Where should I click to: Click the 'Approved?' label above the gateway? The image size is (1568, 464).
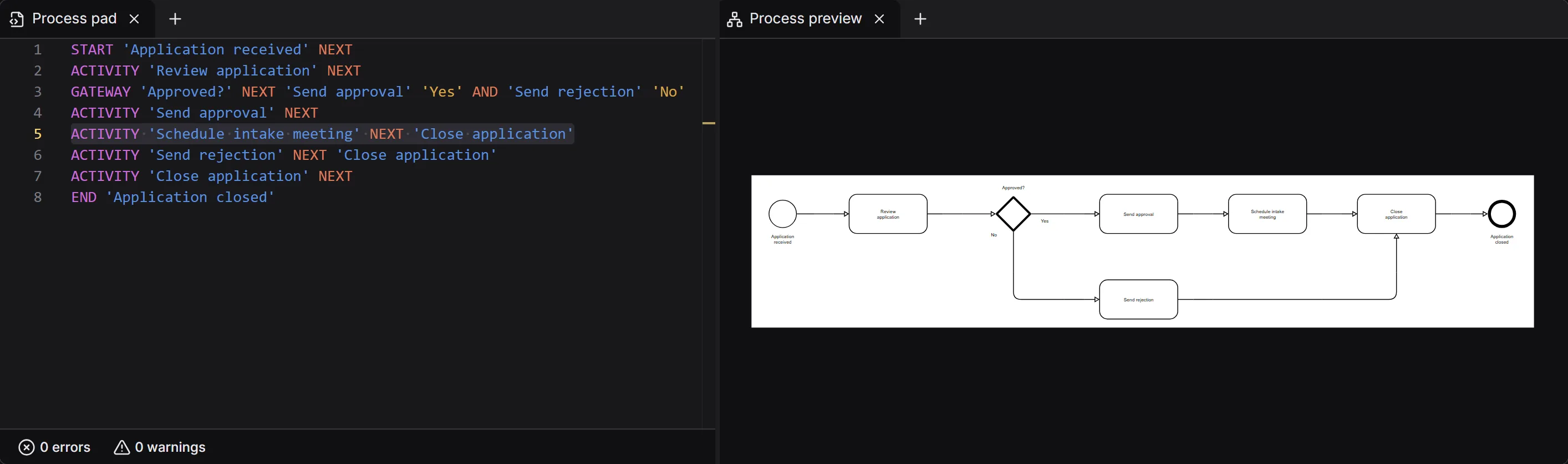pyautogui.click(x=1014, y=188)
